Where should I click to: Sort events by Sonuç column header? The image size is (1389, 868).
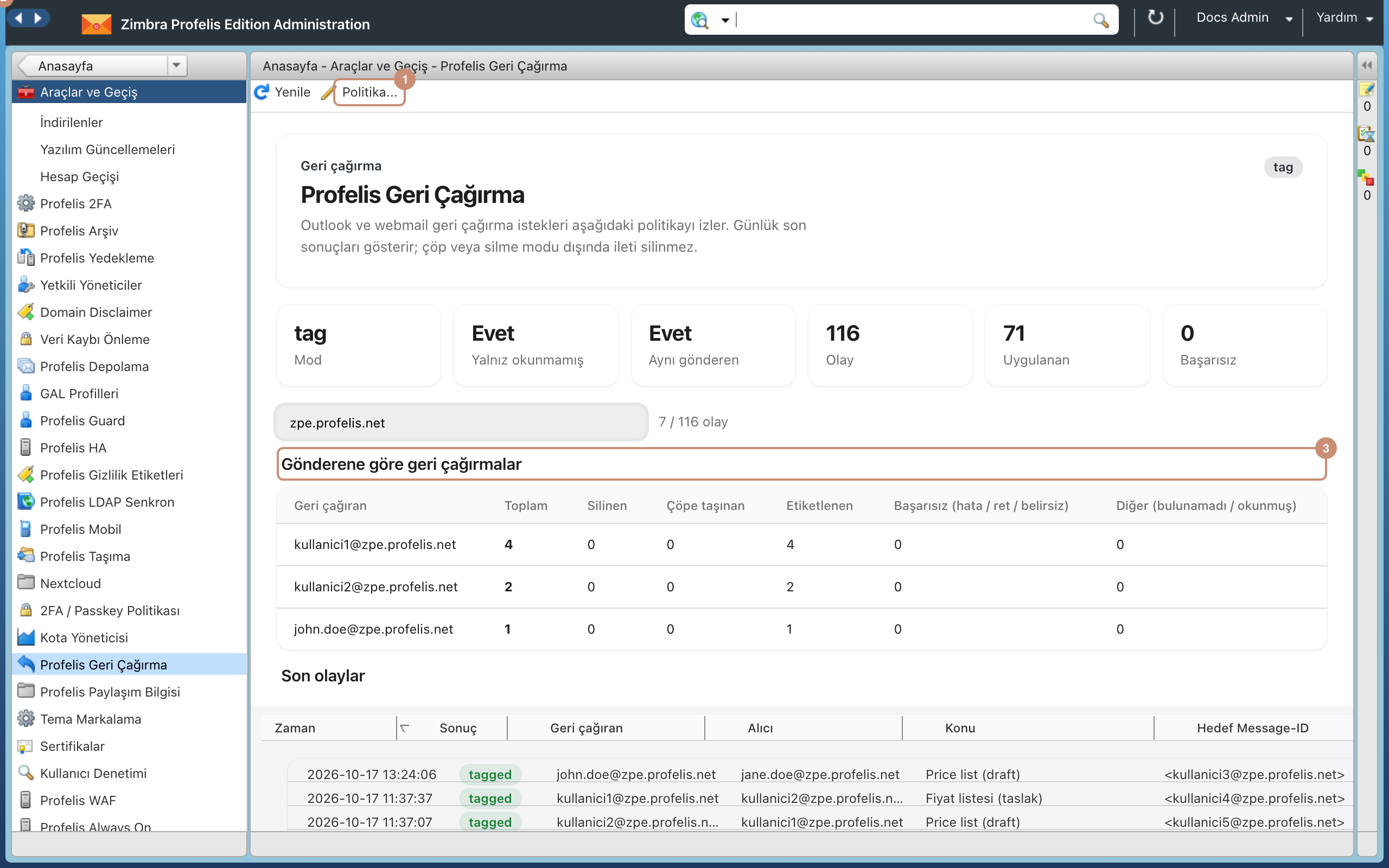[x=457, y=728]
